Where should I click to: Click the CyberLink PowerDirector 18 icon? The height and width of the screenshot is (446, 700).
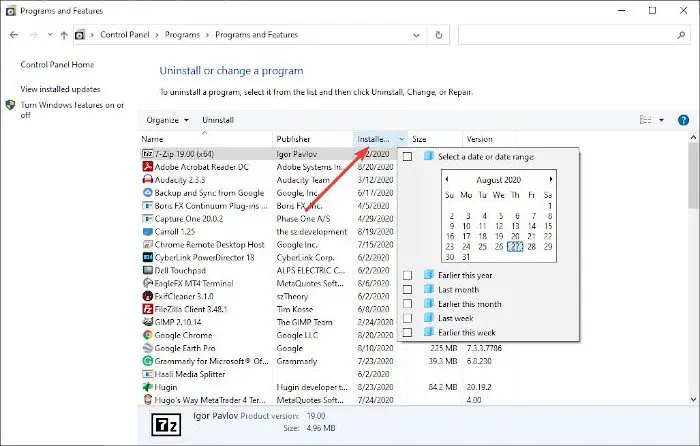click(147, 258)
